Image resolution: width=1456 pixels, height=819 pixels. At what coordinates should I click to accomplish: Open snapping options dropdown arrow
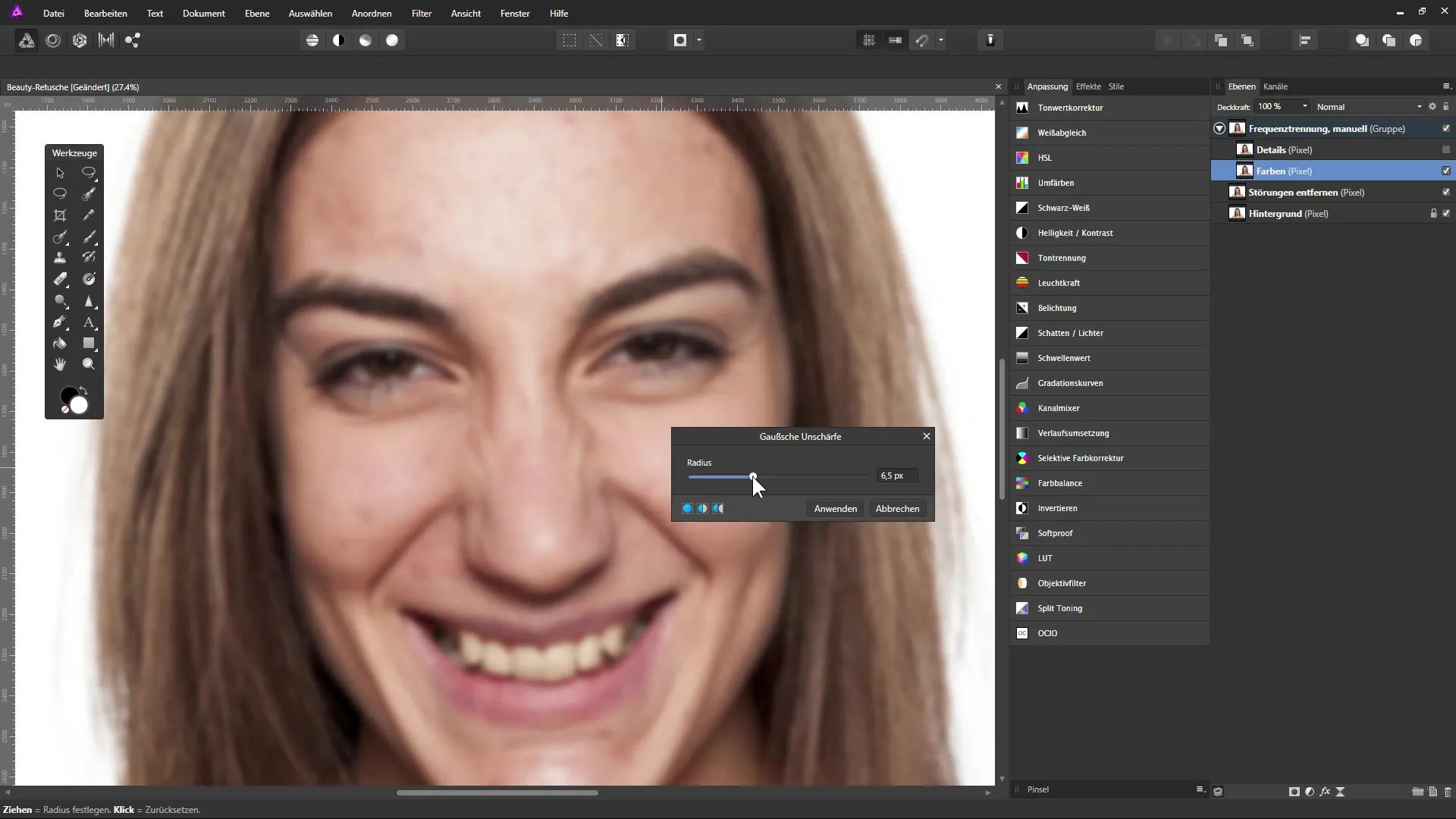(941, 41)
